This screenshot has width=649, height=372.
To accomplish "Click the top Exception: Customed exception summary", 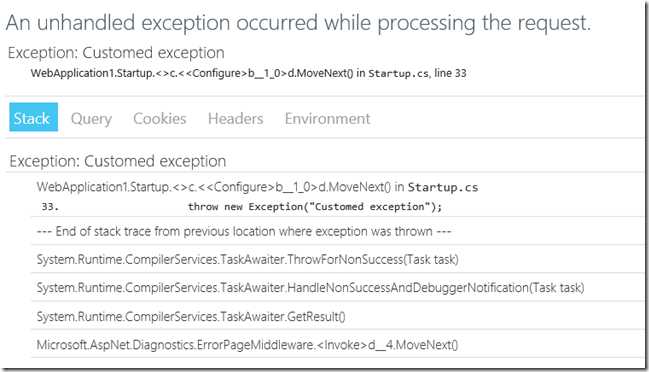I will coord(116,53).
